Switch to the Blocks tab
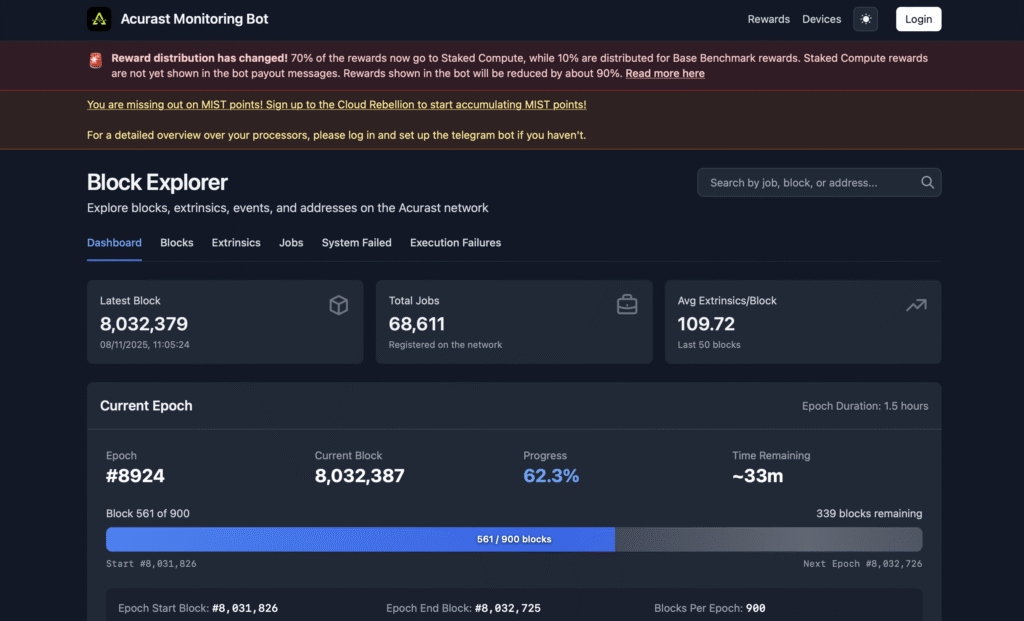1024x621 pixels. pyautogui.click(x=177, y=243)
